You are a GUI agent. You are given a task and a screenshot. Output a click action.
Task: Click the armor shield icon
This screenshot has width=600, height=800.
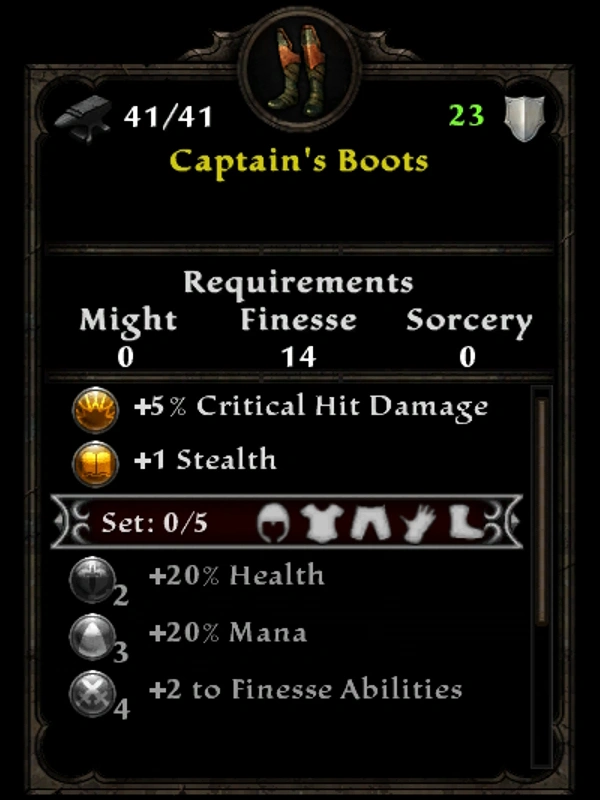524,118
